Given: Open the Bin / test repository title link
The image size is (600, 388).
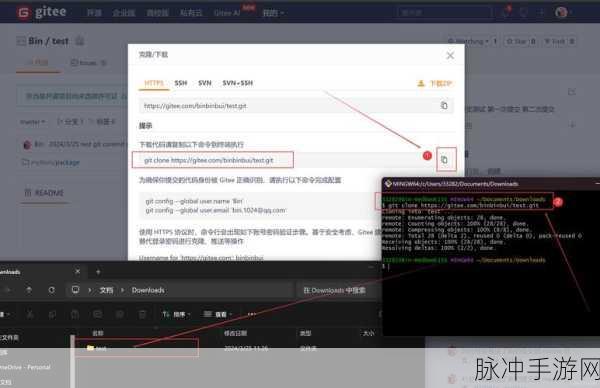Looking at the screenshot, I should coord(48,41).
